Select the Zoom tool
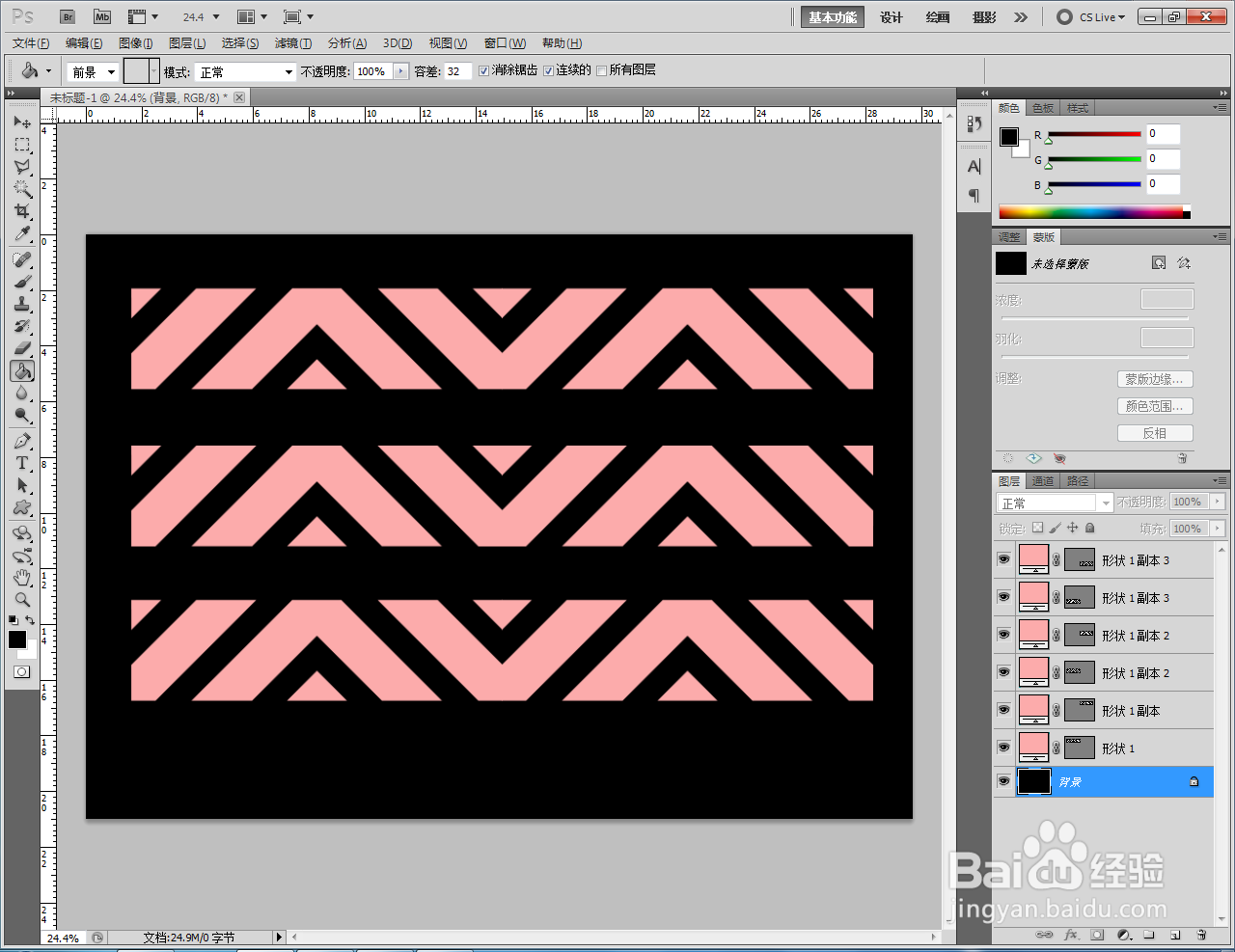 pos(22,600)
